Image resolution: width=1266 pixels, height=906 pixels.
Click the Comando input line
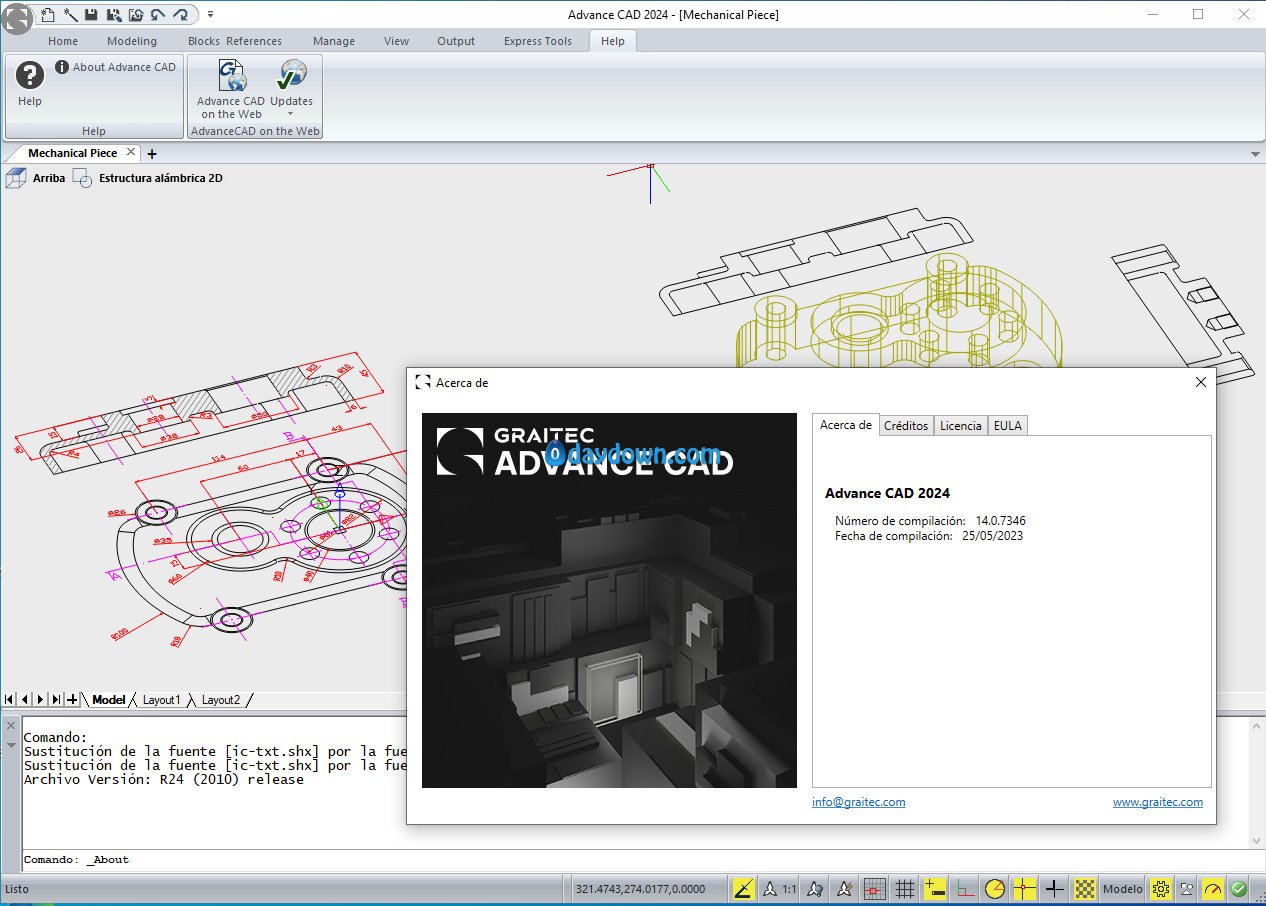point(641,860)
